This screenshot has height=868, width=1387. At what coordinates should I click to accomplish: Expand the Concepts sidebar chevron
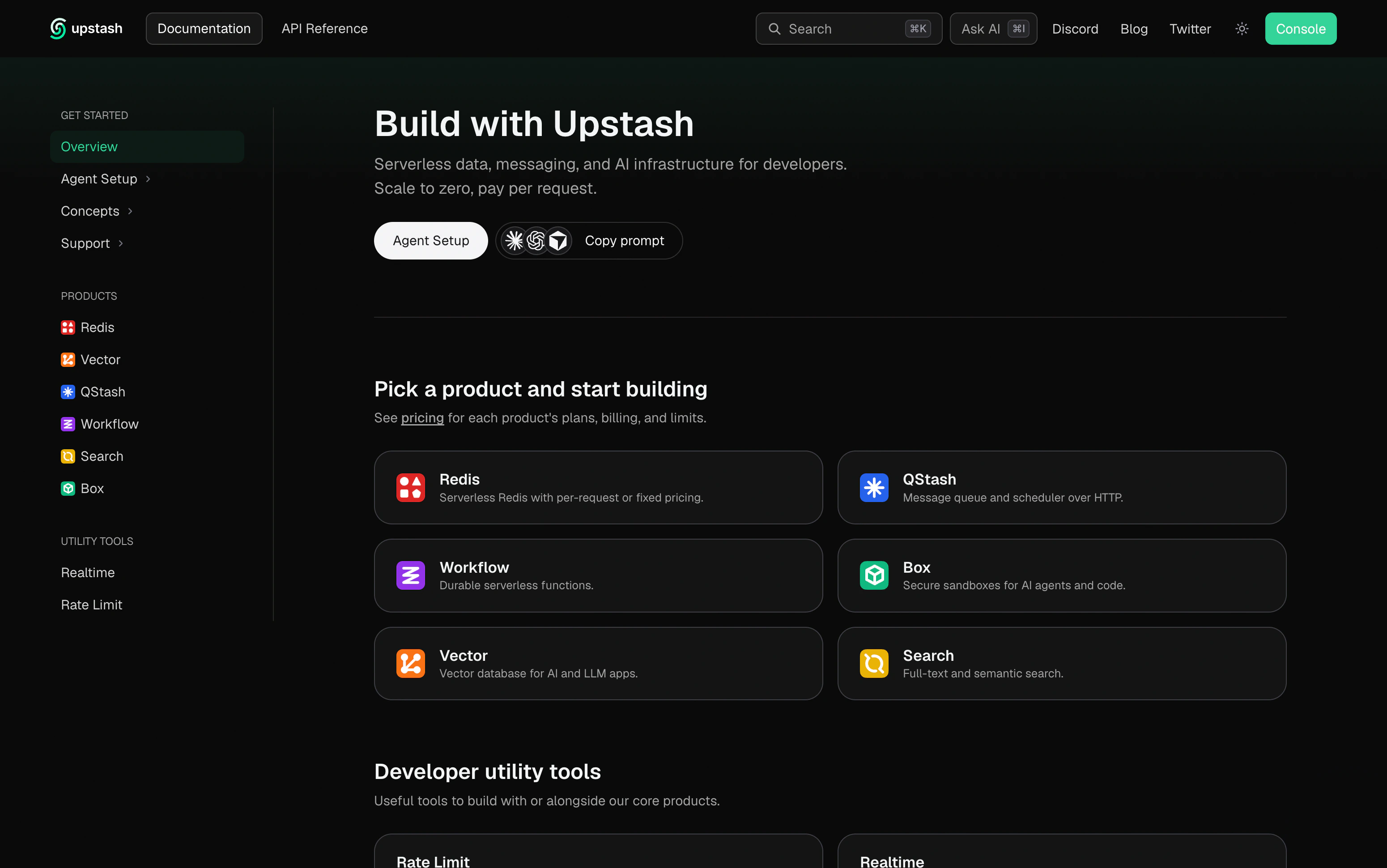pyautogui.click(x=130, y=211)
